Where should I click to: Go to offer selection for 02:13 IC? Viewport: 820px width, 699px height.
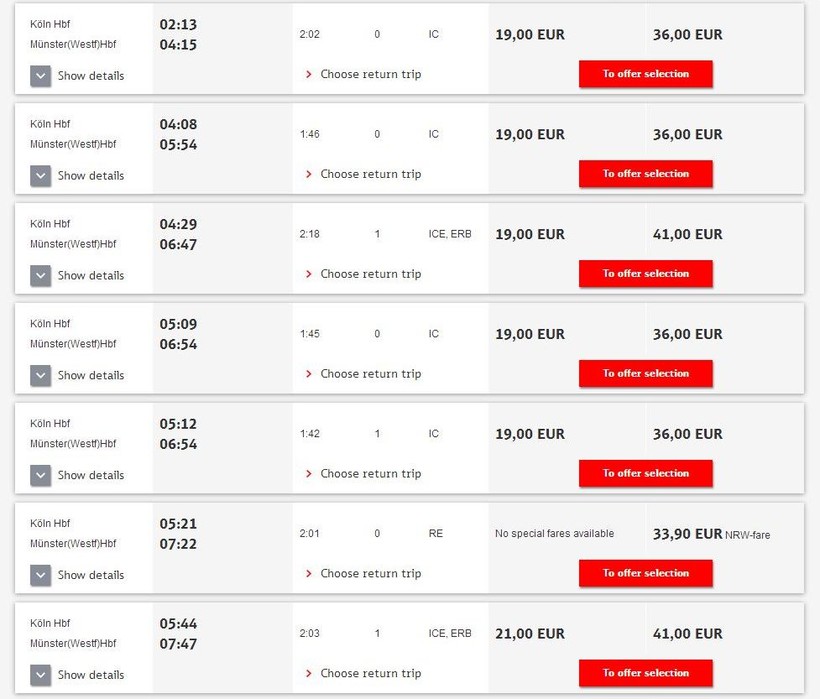pyautogui.click(x=645, y=74)
